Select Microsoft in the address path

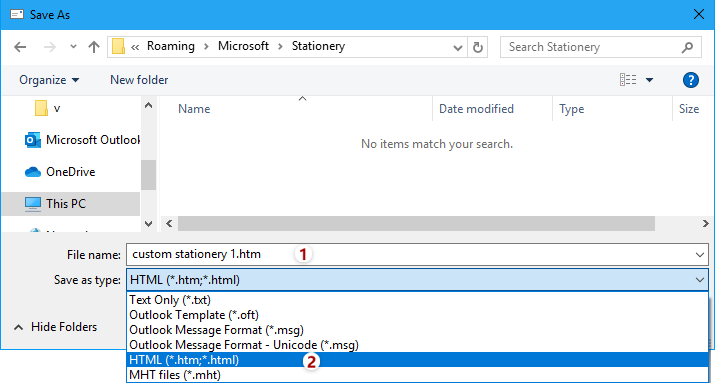tap(244, 46)
